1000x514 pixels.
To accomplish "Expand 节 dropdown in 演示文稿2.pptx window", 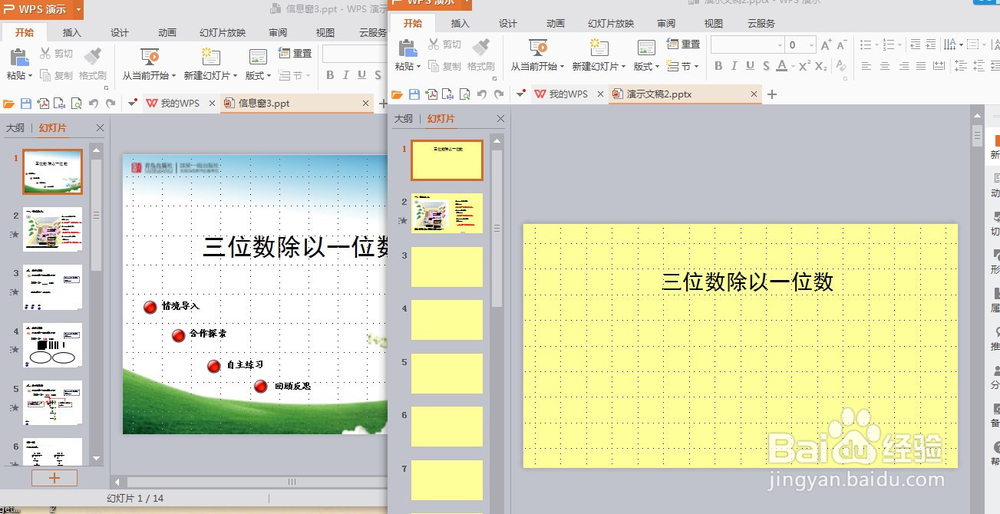I will pos(696,66).
